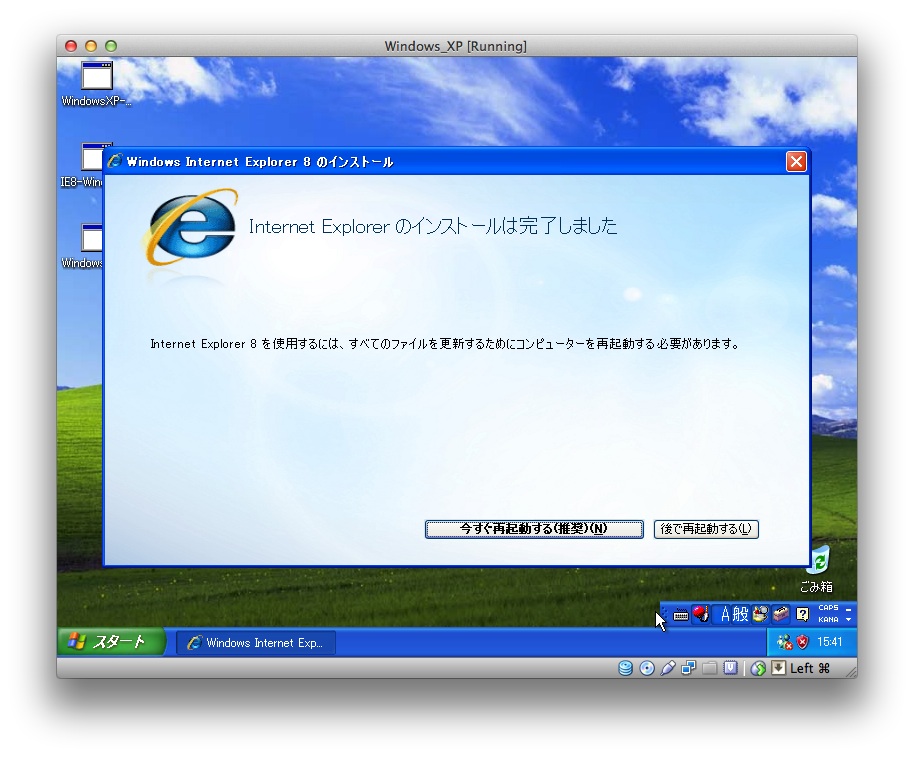This screenshot has height=757, width=914.
Task: Select the Windows Internet Explorer taskbar item
Action: tap(256, 643)
